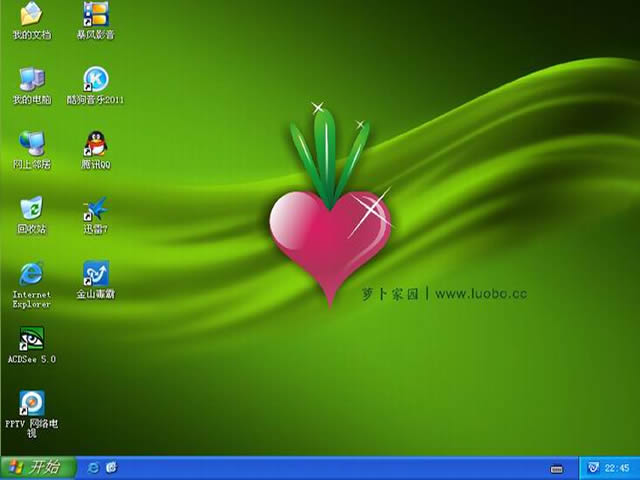
Task: Launch 腾讯QQ penguin shortcut
Action: 95,143
